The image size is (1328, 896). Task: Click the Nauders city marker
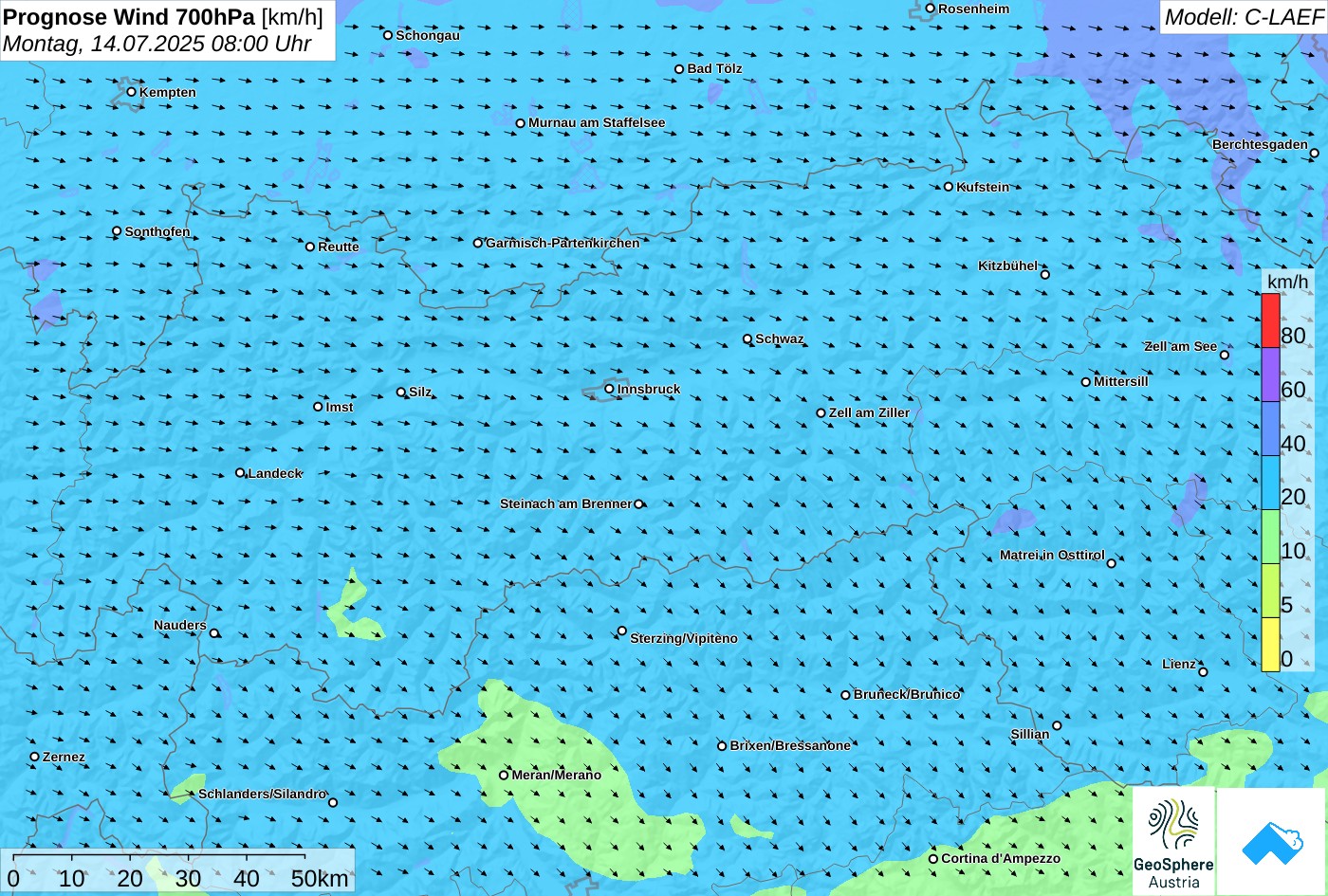click(213, 633)
